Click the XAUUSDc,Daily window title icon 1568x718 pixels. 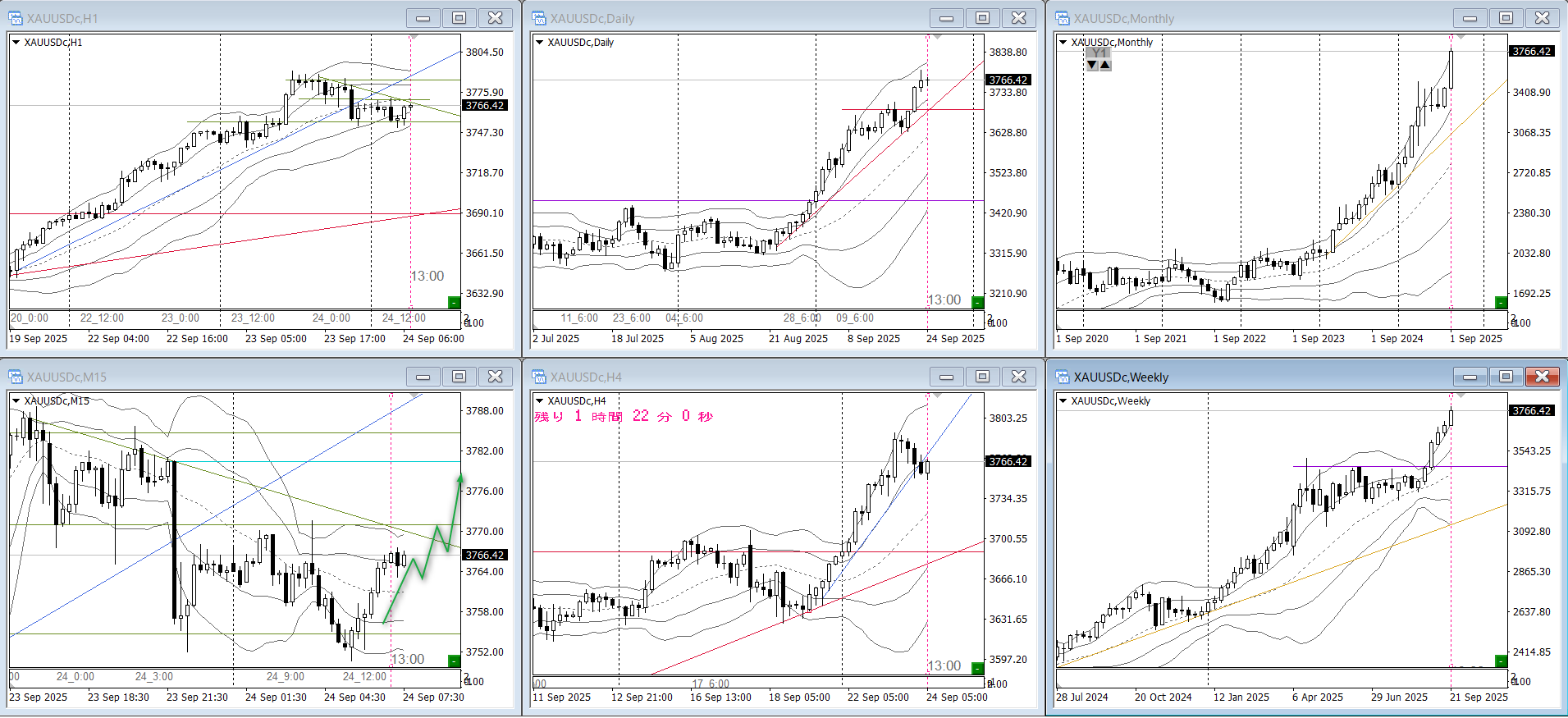tap(539, 18)
